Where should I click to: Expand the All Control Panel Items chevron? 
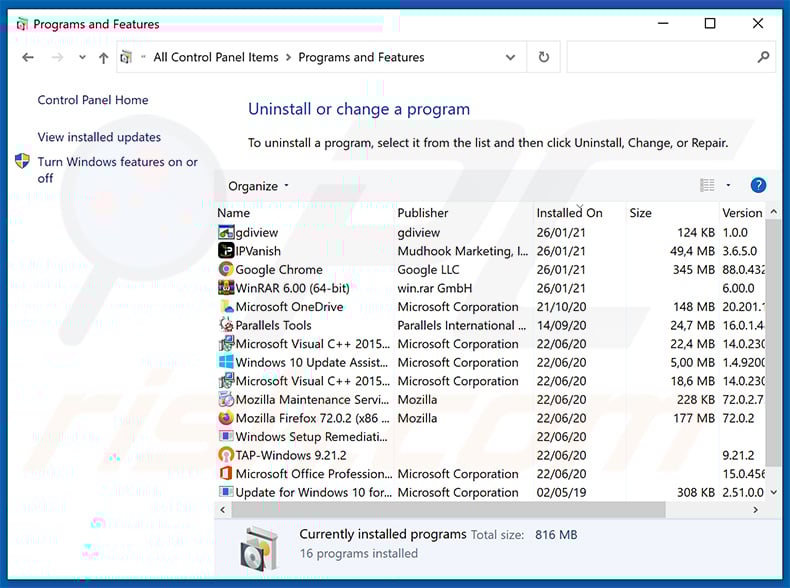(288, 57)
